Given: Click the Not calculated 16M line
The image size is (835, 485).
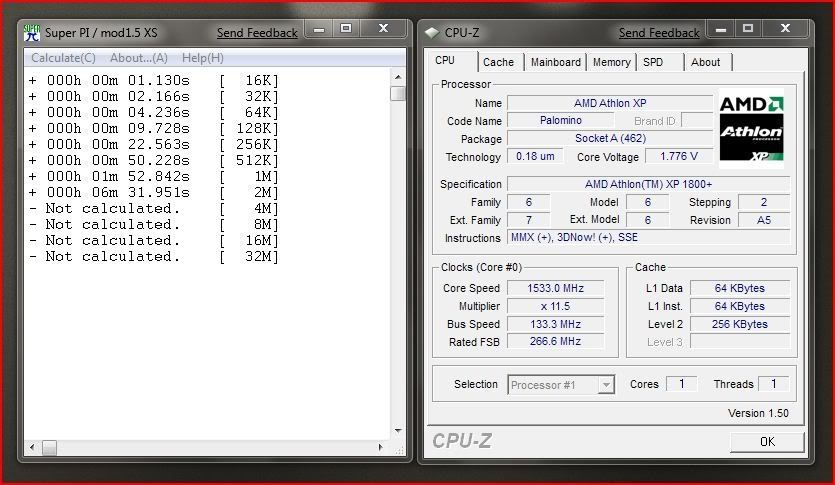Looking at the screenshot, I should click(153, 240).
